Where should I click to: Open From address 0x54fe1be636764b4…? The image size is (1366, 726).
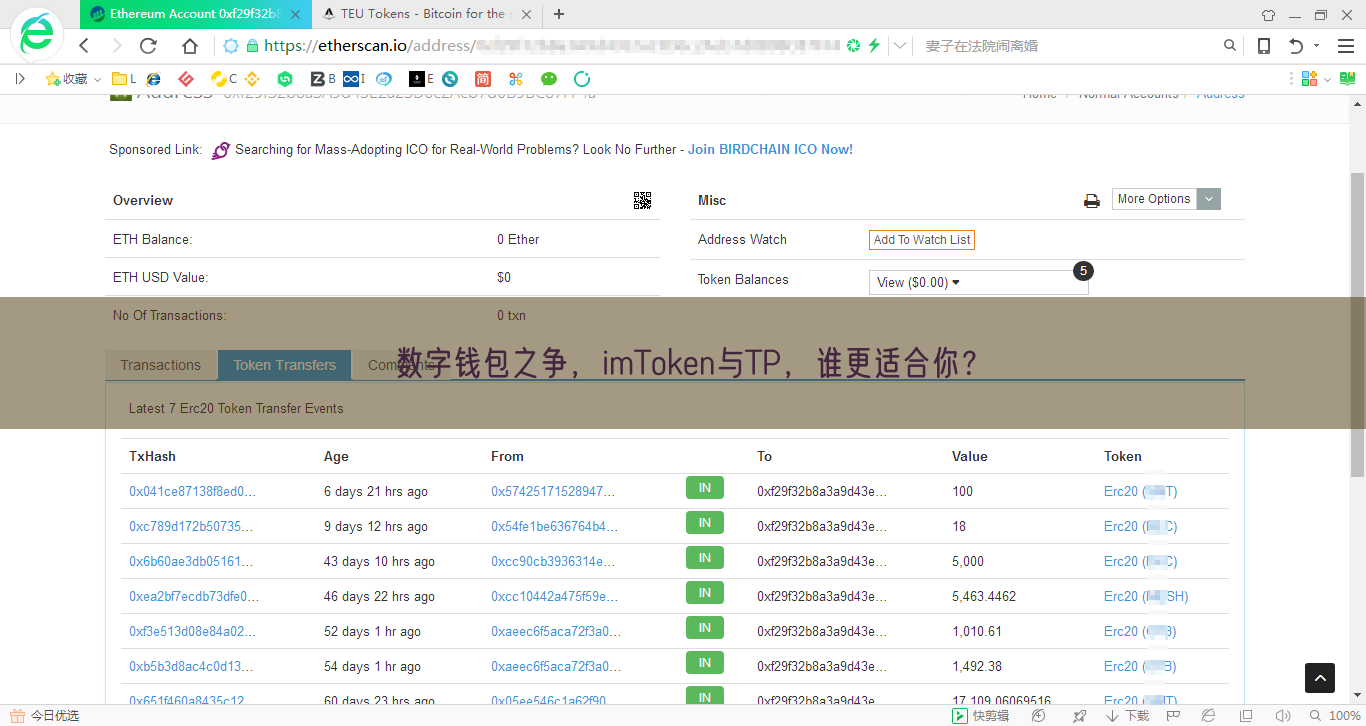point(555,526)
